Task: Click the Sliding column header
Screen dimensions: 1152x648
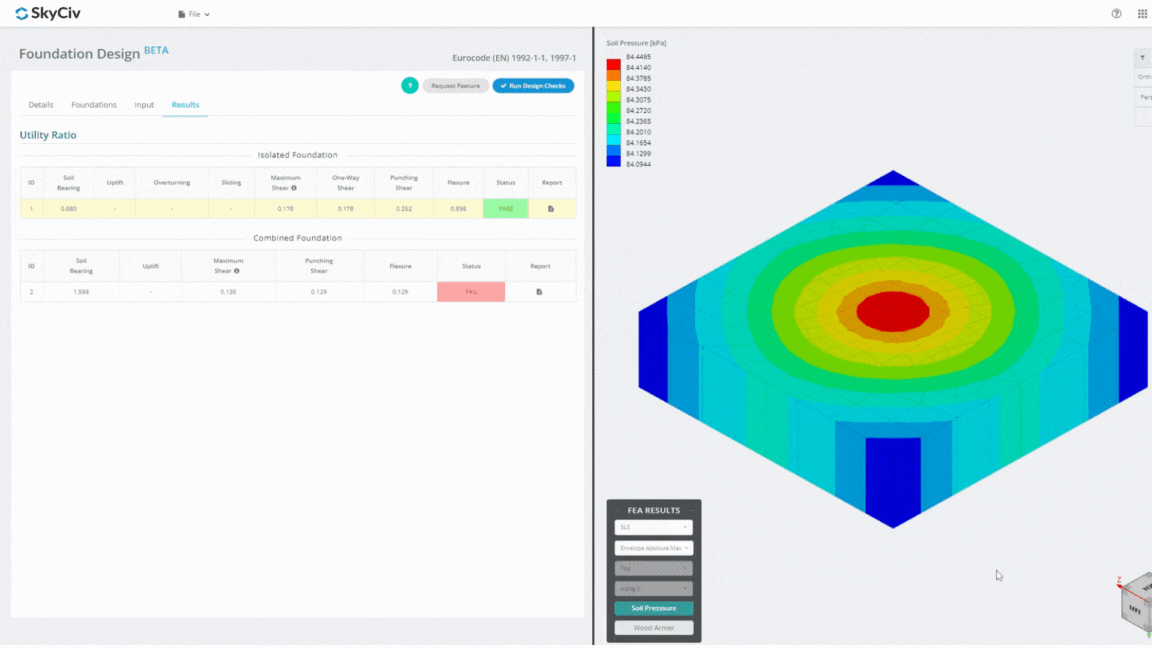Action: 231,182
